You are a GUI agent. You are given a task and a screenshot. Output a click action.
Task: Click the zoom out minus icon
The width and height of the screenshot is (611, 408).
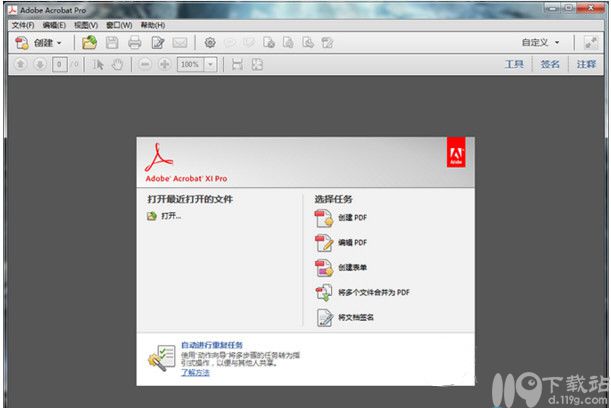pyautogui.click(x=145, y=64)
